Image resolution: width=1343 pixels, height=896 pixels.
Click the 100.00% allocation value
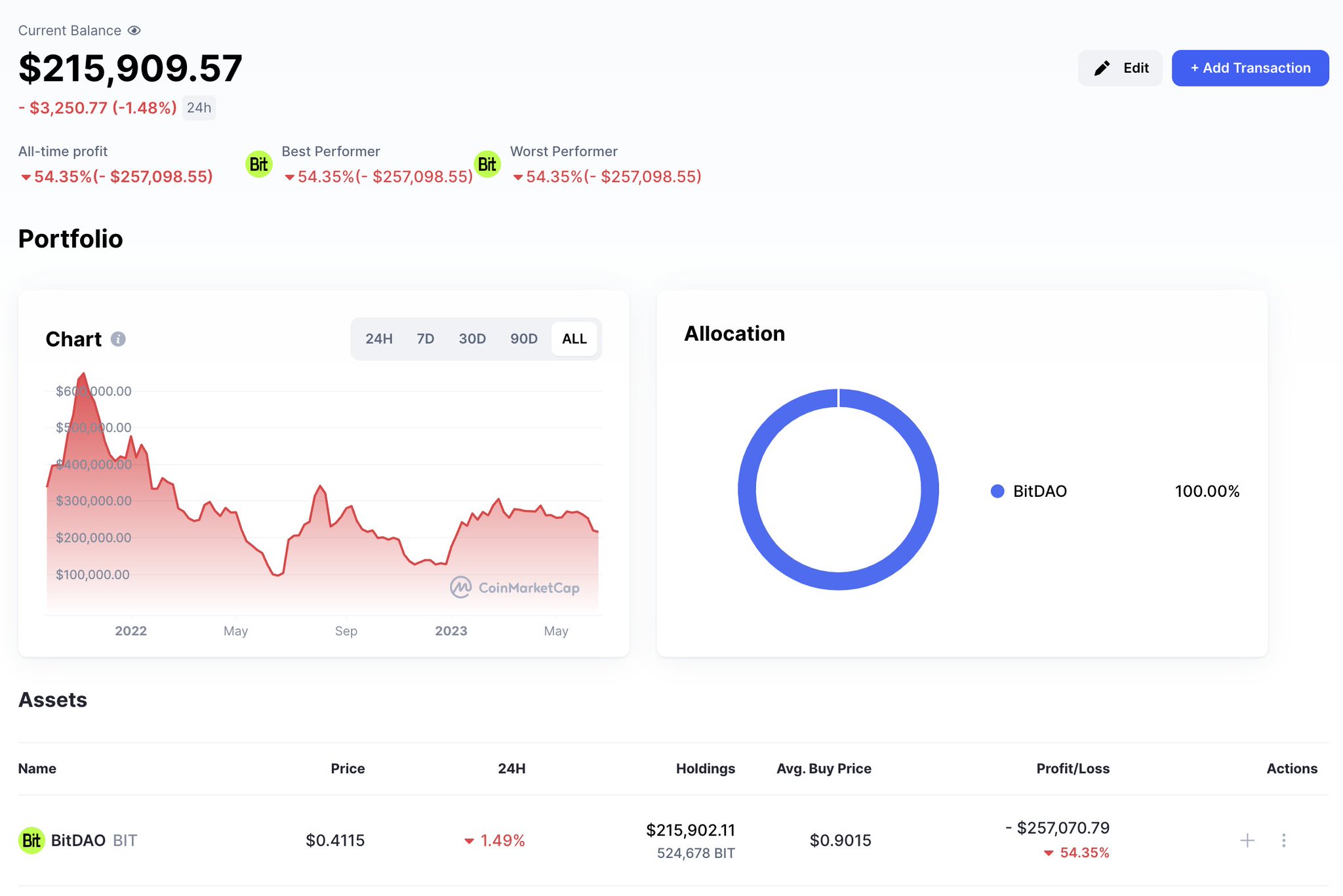click(x=1207, y=492)
